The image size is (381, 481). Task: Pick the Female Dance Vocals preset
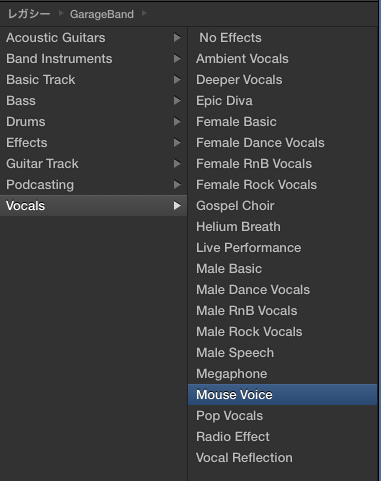[x=283, y=143]
